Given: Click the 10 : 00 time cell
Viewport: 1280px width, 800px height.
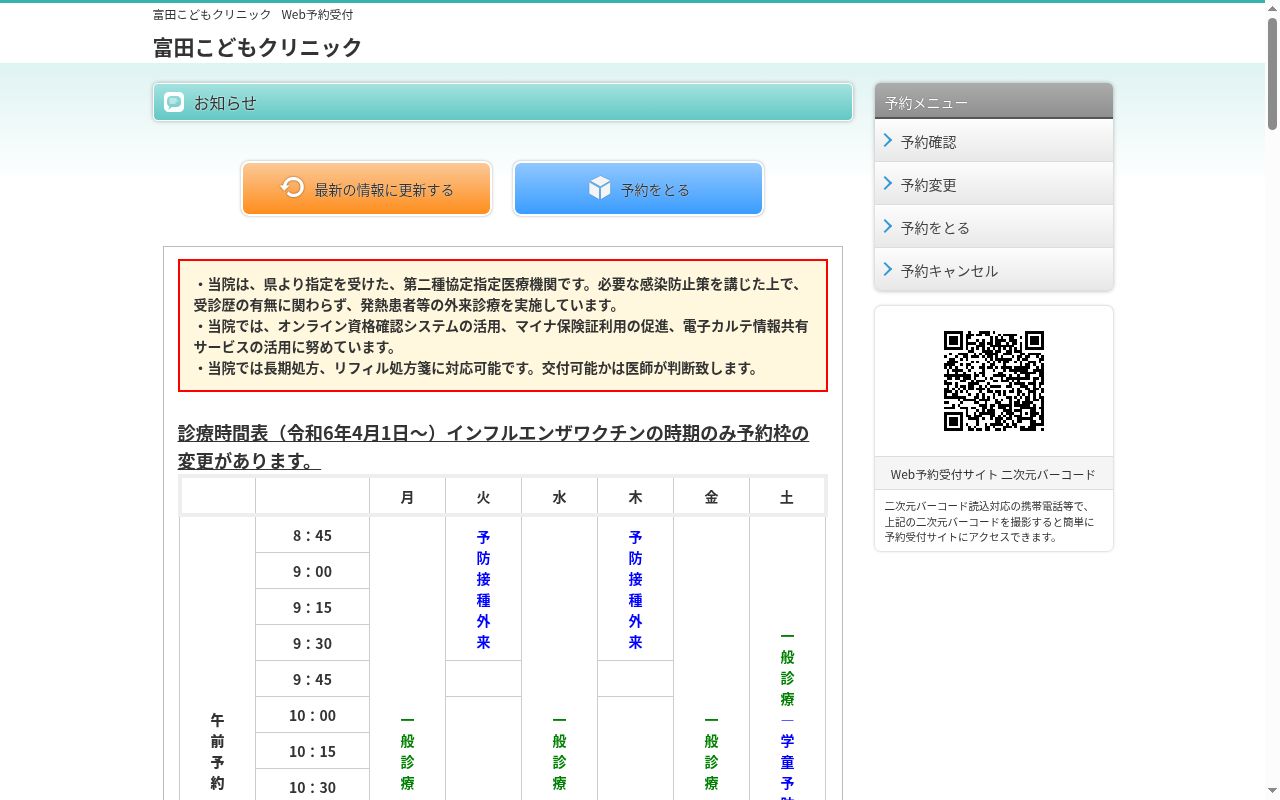Looking at the screenshot, I should coord(312,715).
